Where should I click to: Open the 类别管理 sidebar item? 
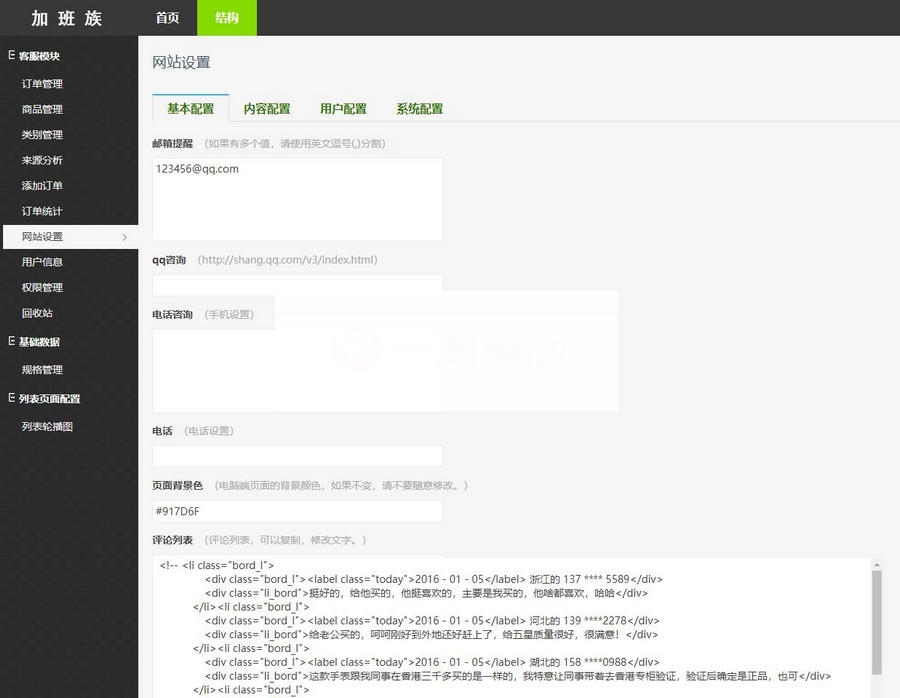click(x=41, y=134)
